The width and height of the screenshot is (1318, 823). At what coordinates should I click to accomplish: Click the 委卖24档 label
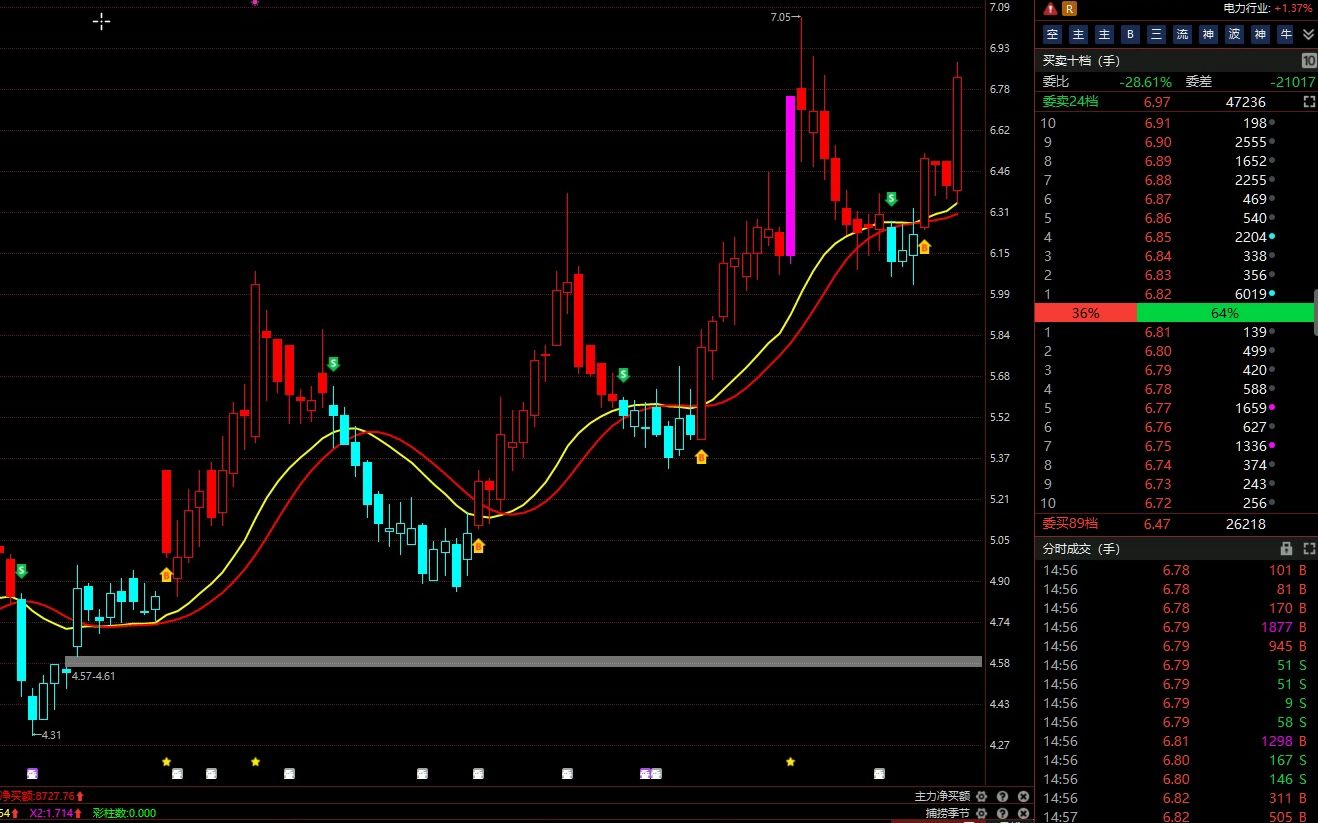pyautogui.click(x=1070, y=102)
